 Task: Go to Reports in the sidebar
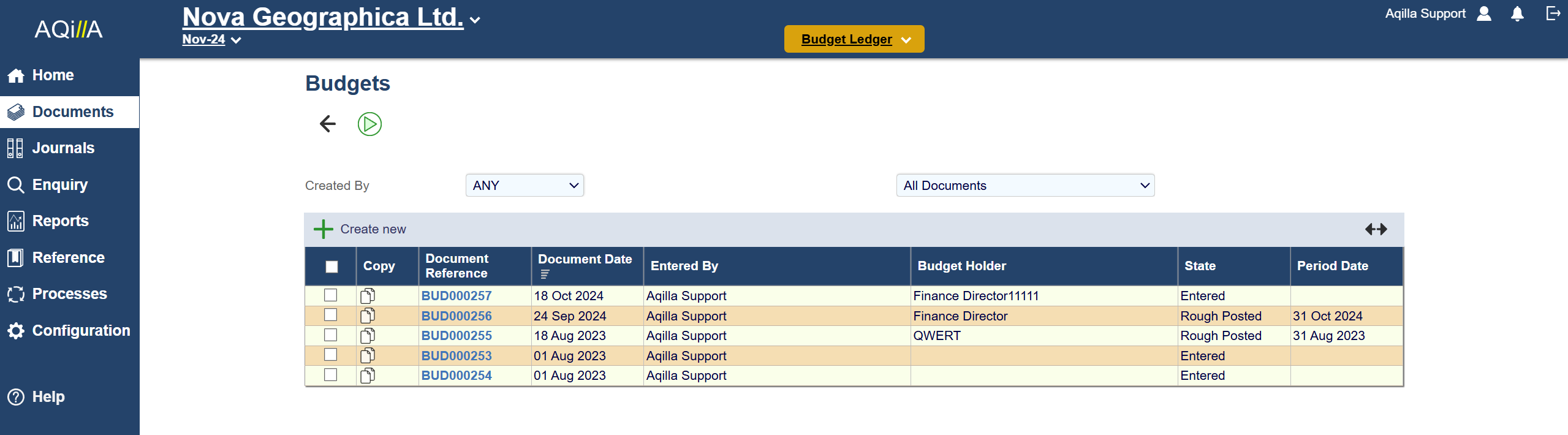(x=60, y=221)
